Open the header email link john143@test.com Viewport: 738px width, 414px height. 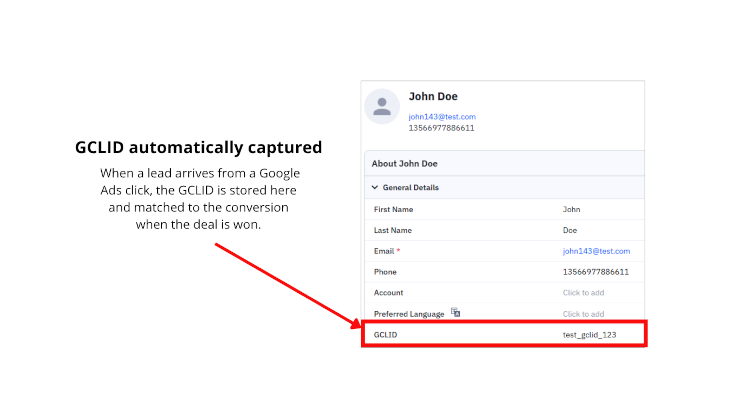(442, 117)
